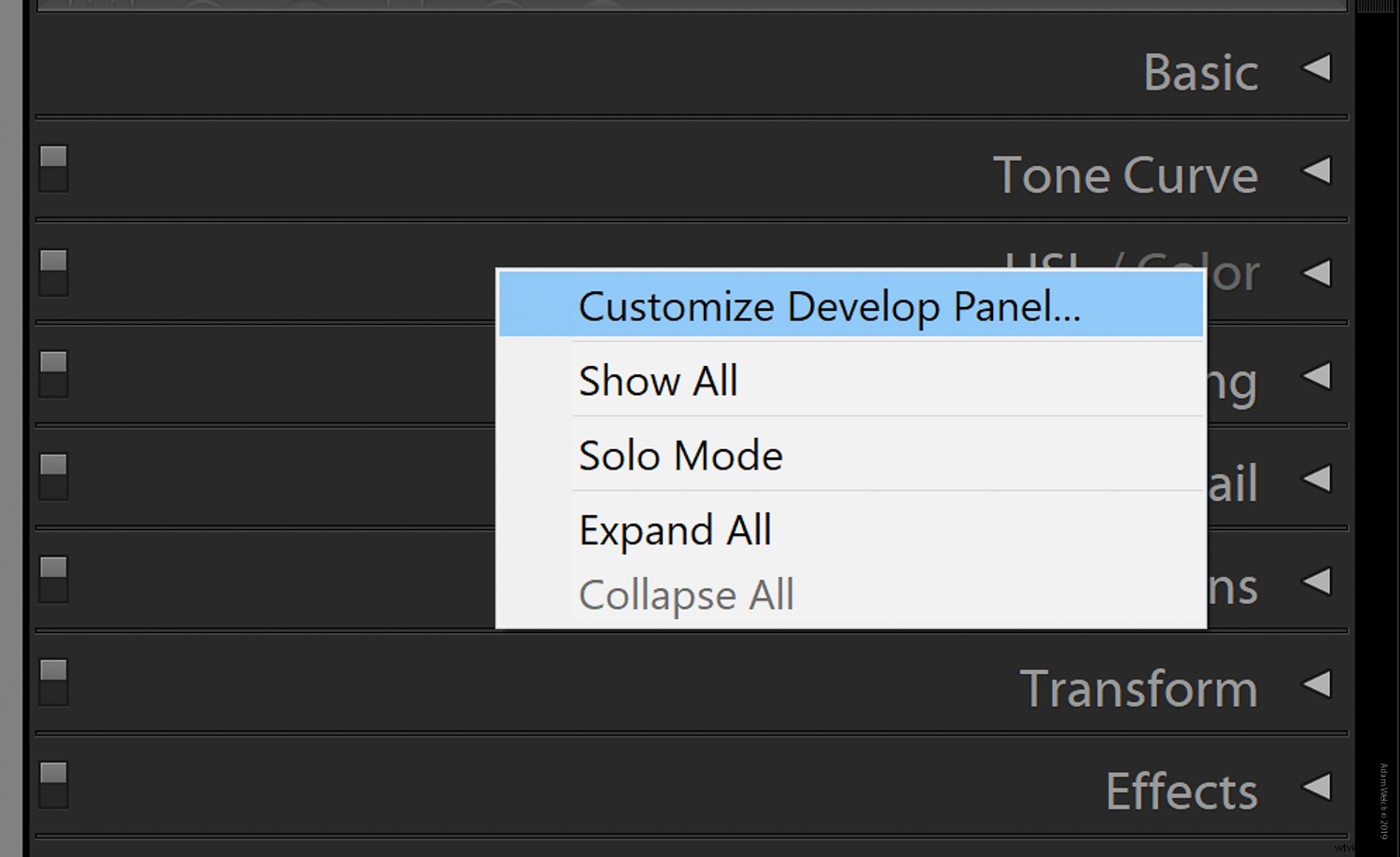Toggle the HSL / Color panel switch

tap(52, 272)
